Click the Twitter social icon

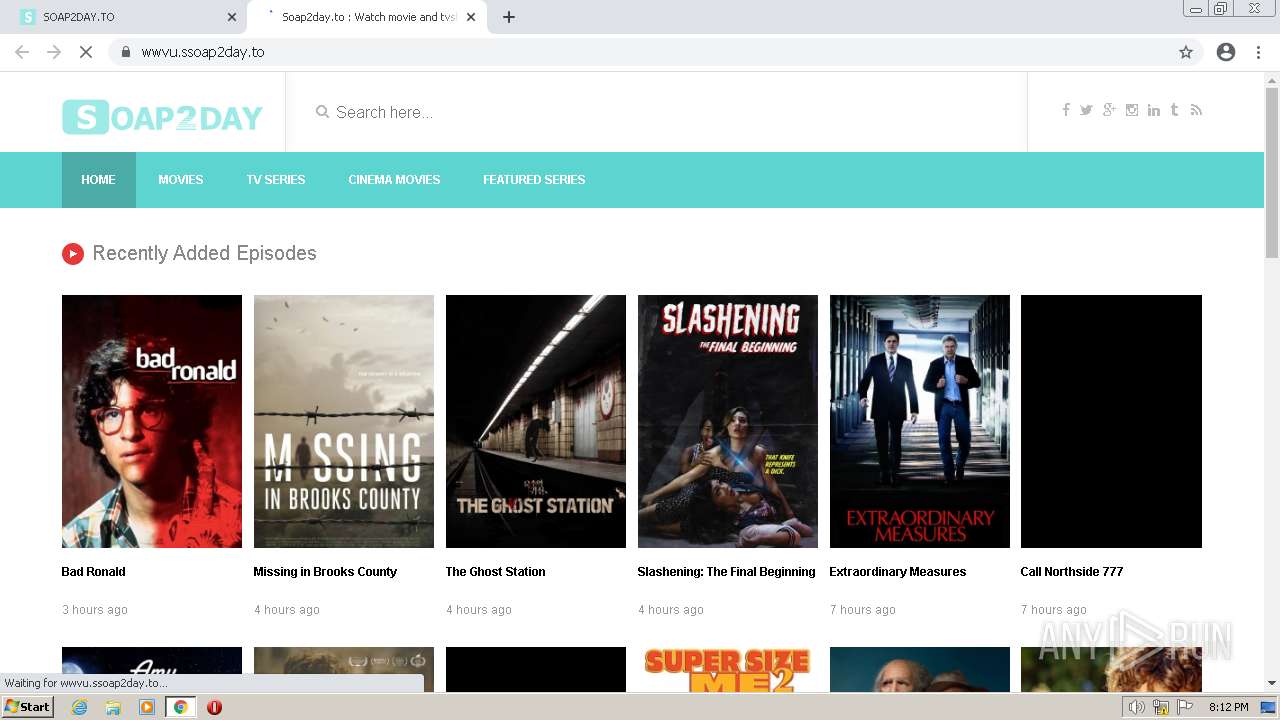1086,110
